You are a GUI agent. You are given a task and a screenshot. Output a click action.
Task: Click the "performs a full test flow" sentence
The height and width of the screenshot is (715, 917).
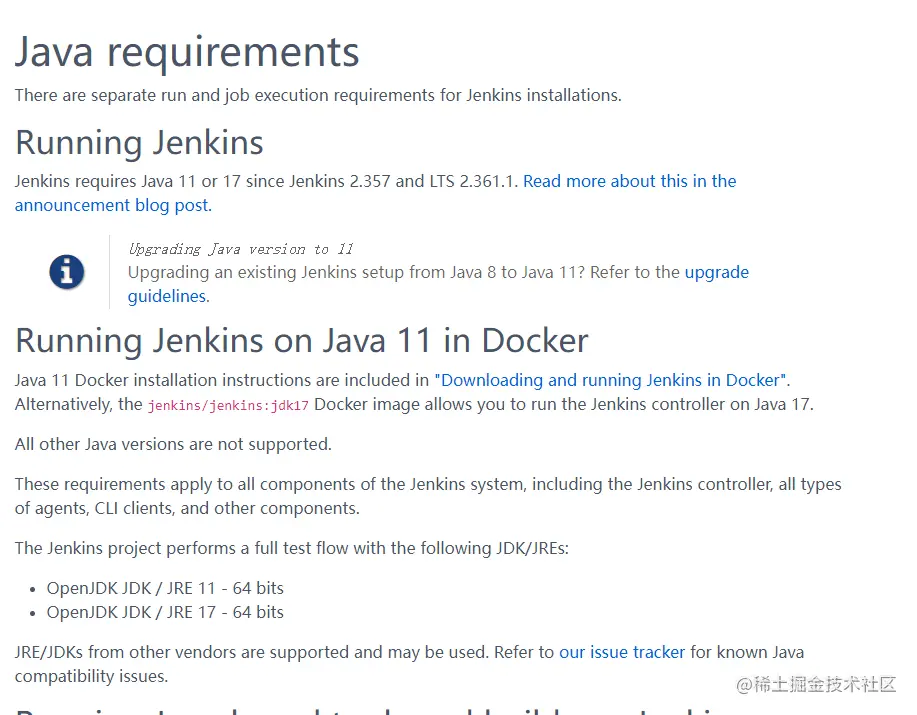tap(292, 548)
